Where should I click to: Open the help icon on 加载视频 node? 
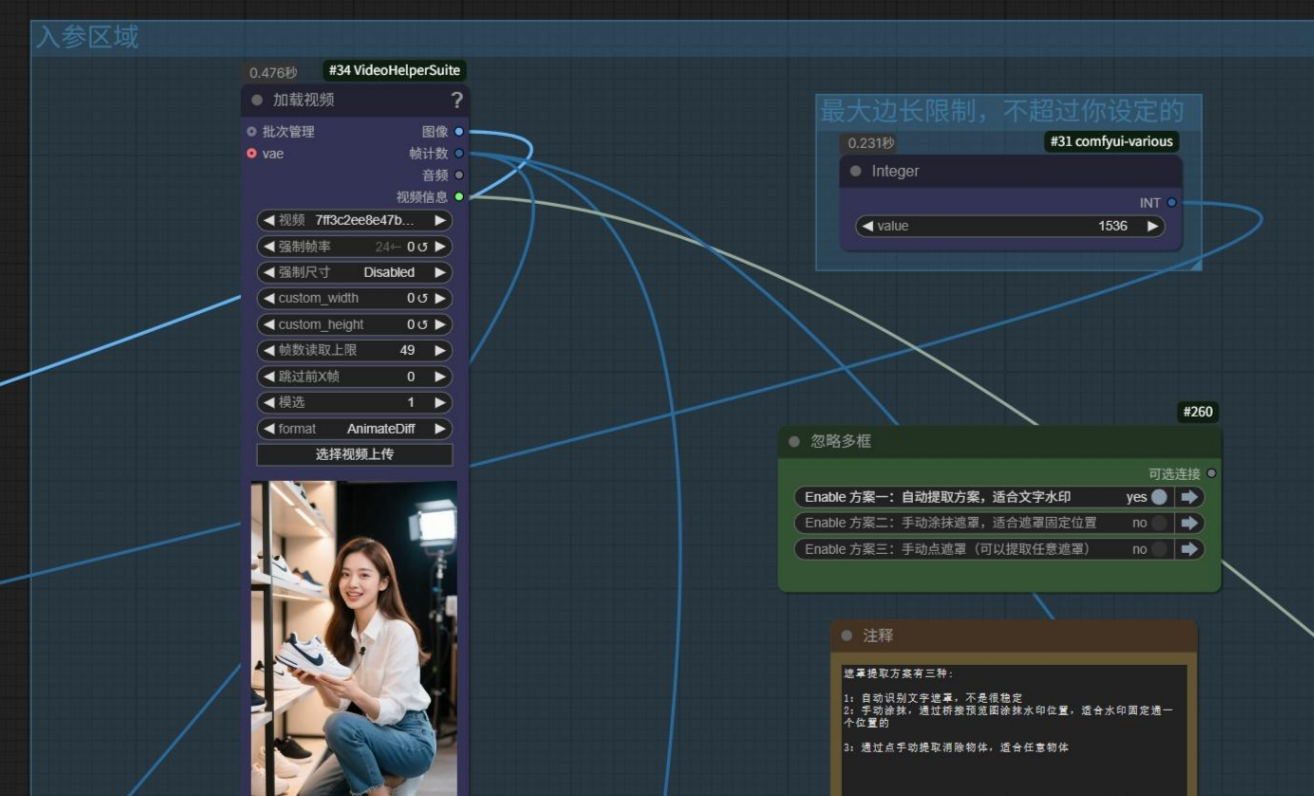(x=457, y=100)
